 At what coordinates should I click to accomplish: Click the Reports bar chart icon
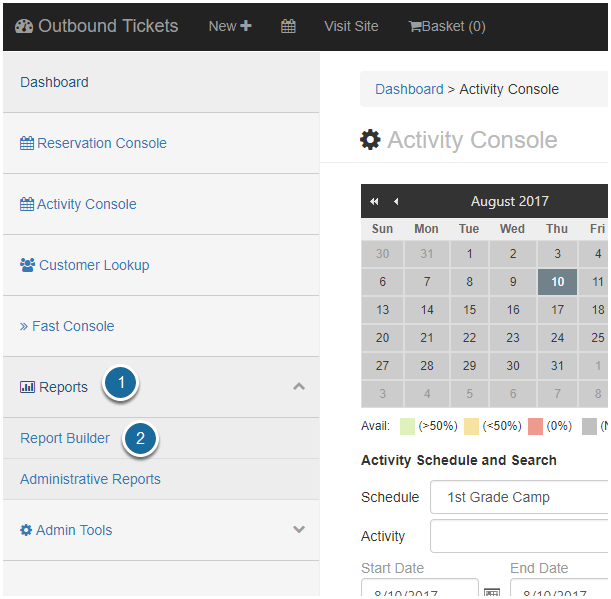[27, 387]
